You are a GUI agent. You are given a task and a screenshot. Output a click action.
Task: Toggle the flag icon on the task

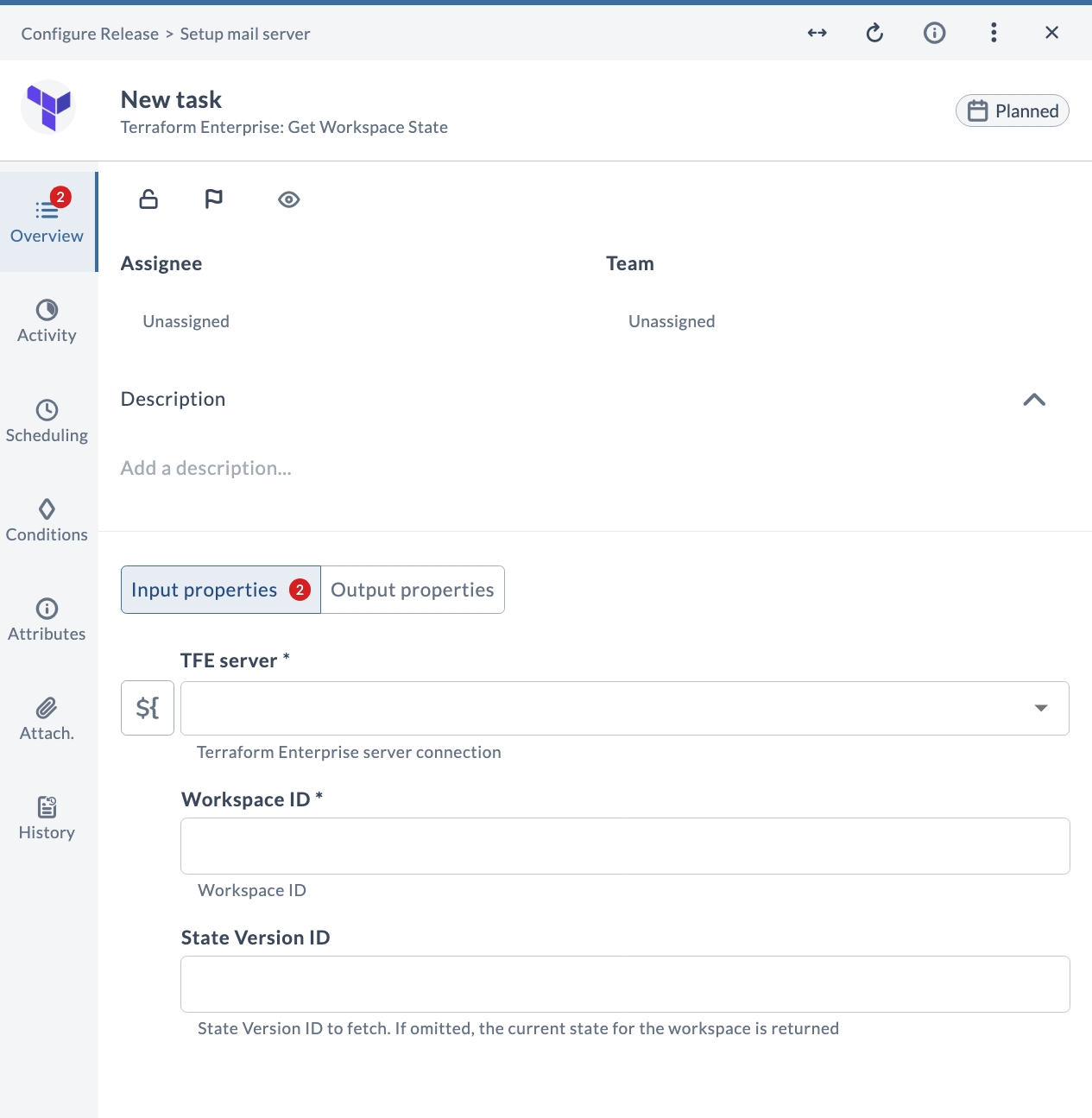coord(213,199)
